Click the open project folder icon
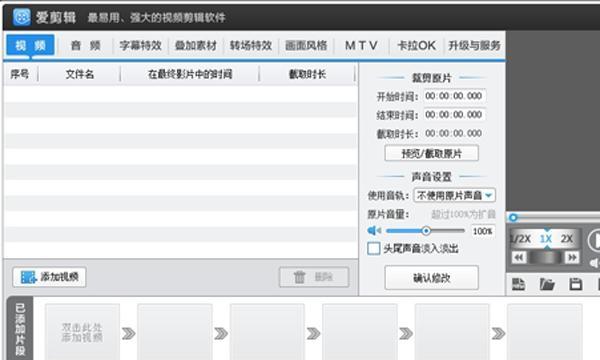The height and width of the screenshot is (360, 600). coord(547,284)
